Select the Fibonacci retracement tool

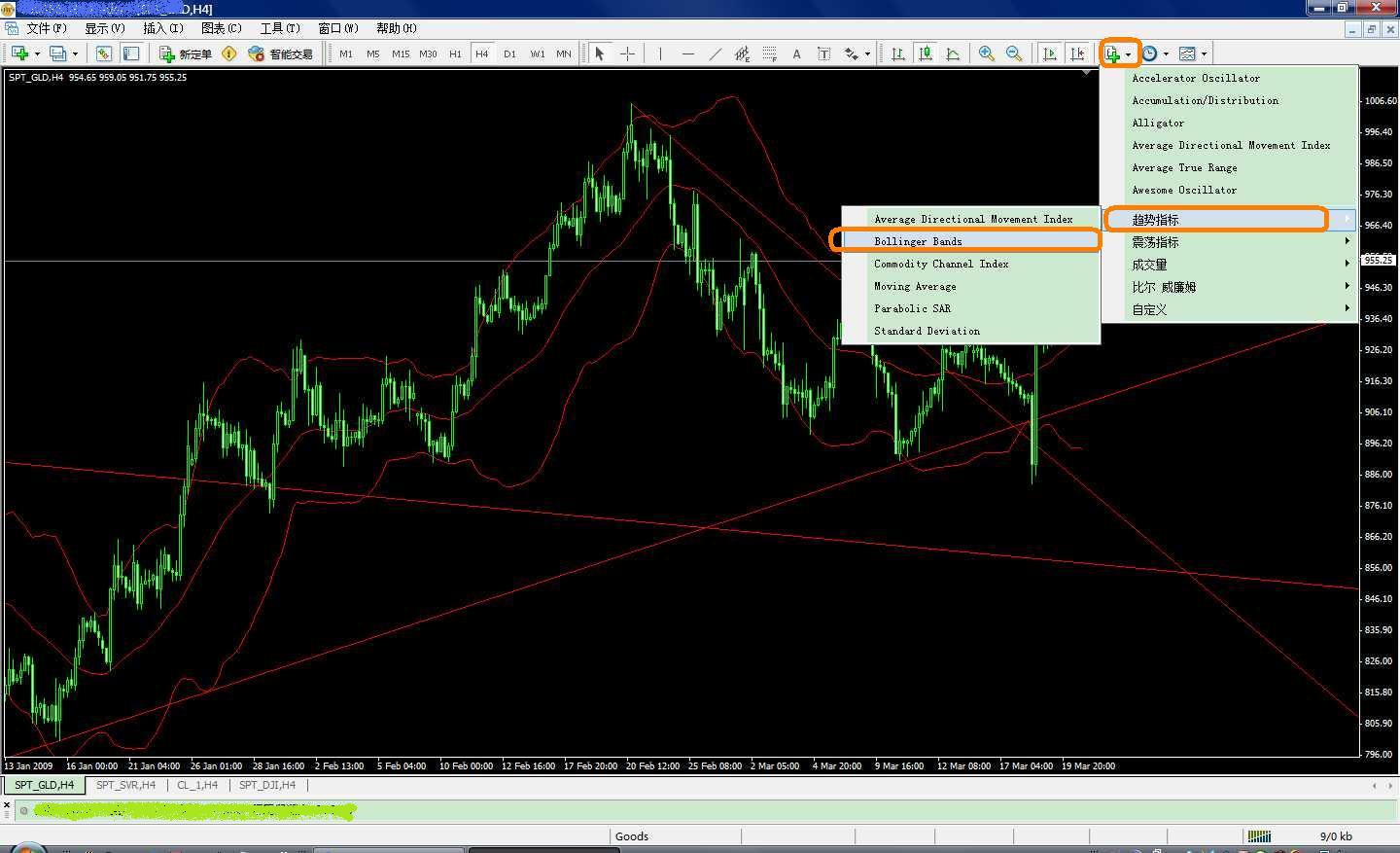click(769, 53)
